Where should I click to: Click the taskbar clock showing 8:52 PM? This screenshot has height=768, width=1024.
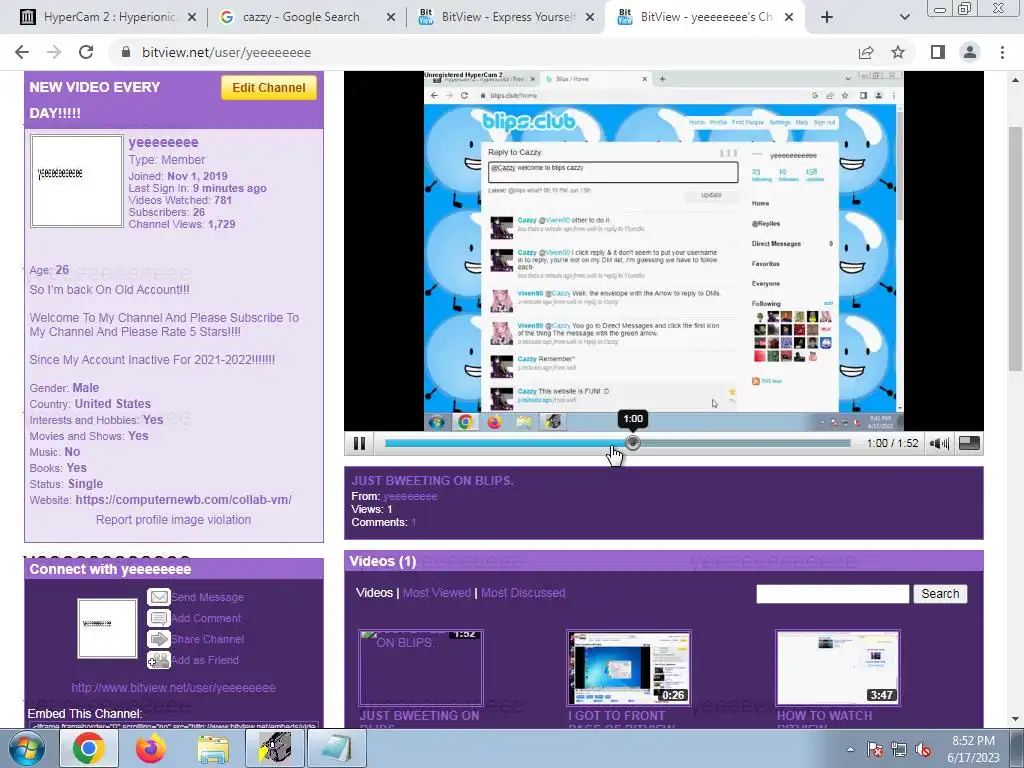[x=973, y=749]
